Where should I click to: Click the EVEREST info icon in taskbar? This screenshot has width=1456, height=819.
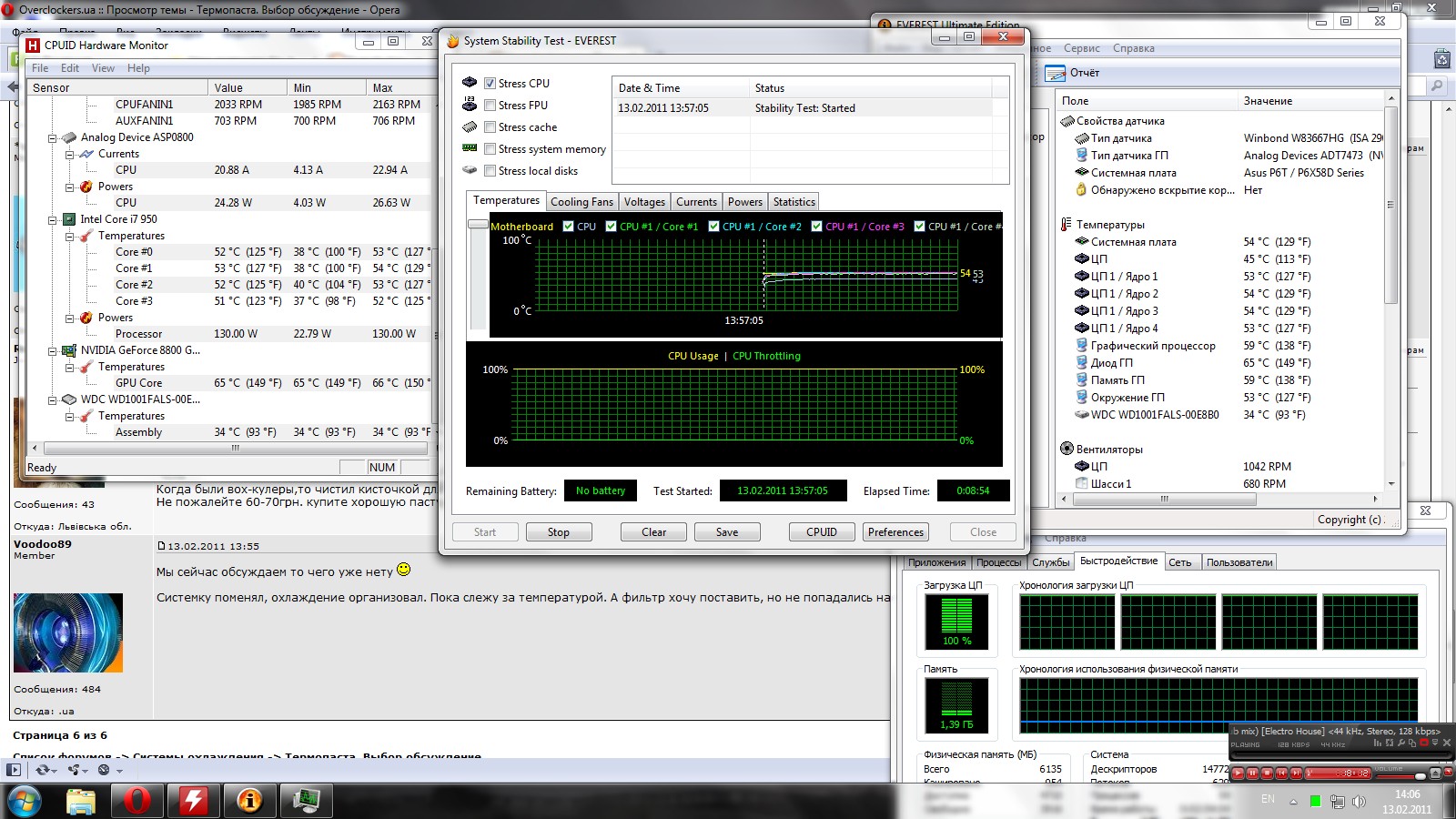248,800
